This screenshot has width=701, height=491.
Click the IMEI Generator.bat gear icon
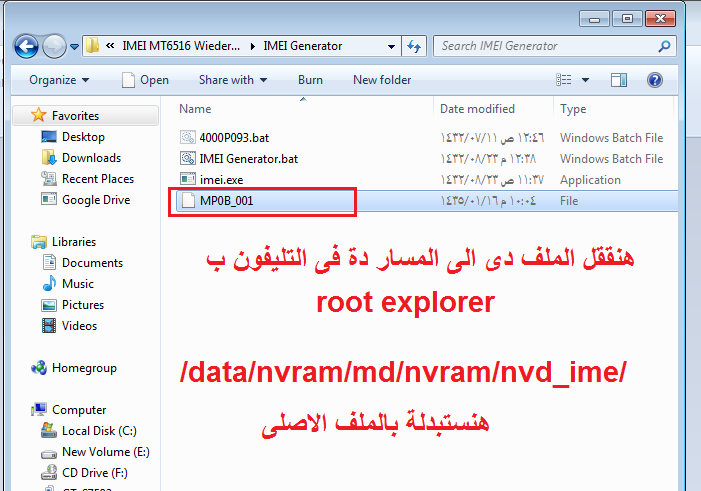pos(187,158)
